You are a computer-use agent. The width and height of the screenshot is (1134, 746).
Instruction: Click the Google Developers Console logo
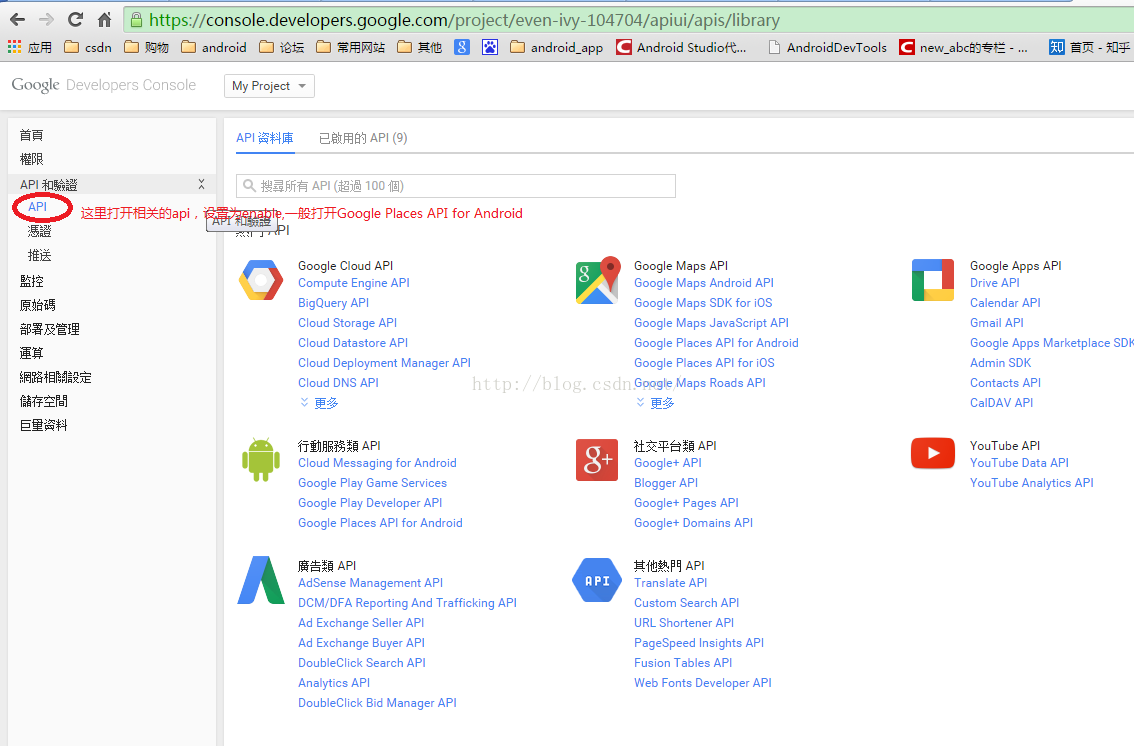[103, 85]
